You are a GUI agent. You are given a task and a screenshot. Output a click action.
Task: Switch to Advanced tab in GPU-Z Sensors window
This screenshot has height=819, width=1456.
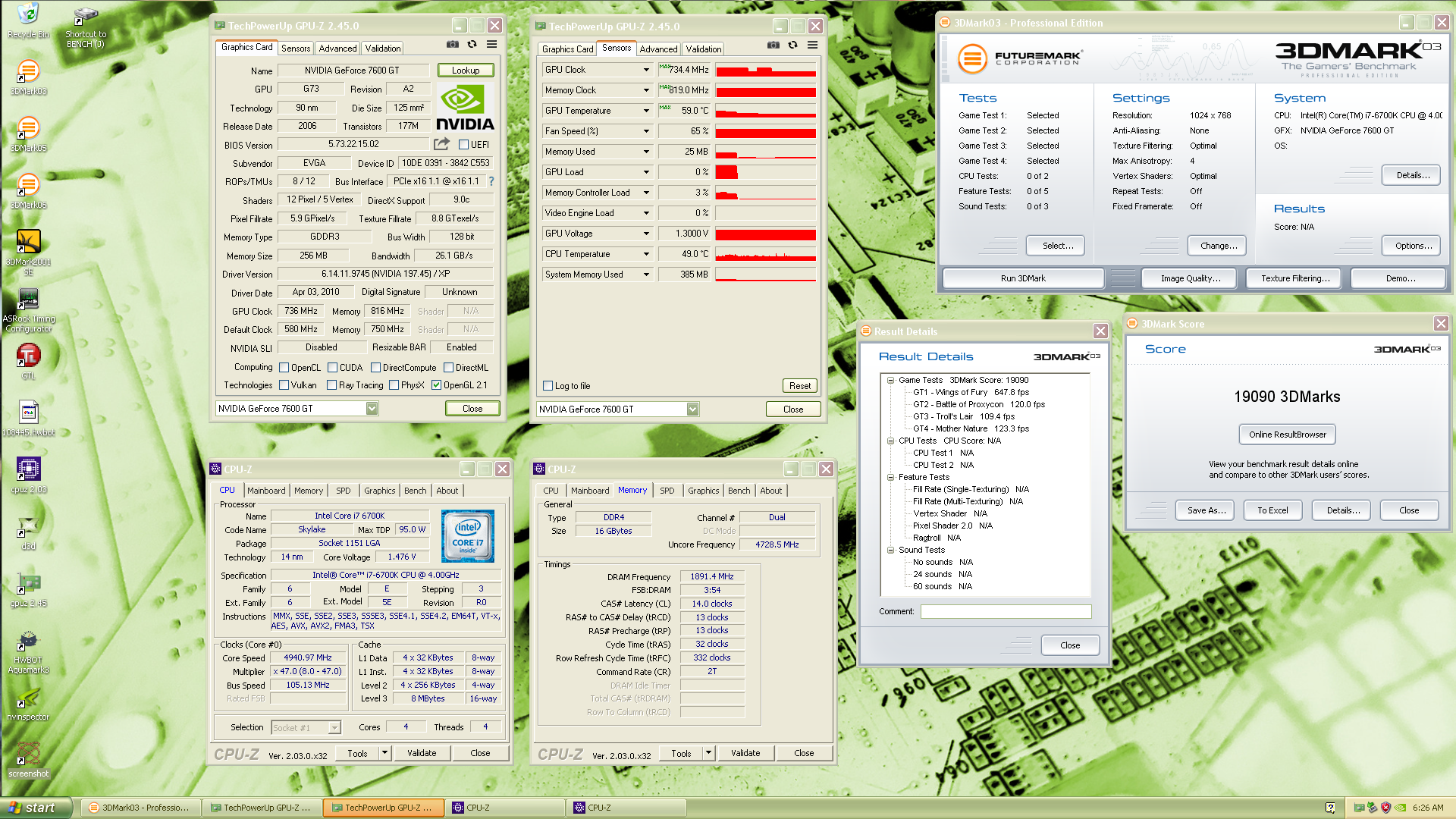(x=658, y=49)
